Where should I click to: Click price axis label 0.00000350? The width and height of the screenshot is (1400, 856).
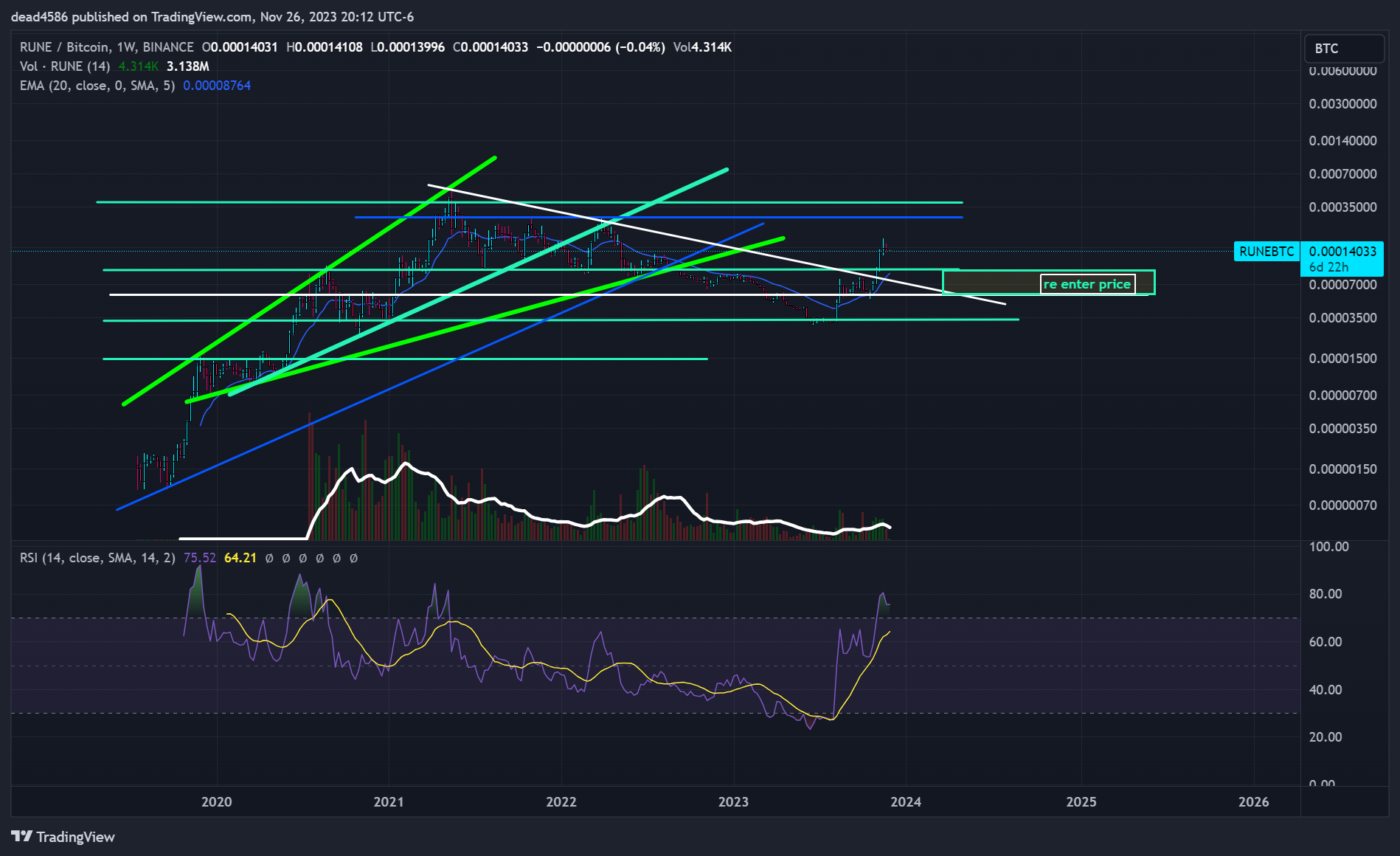tap(1342, 429)
